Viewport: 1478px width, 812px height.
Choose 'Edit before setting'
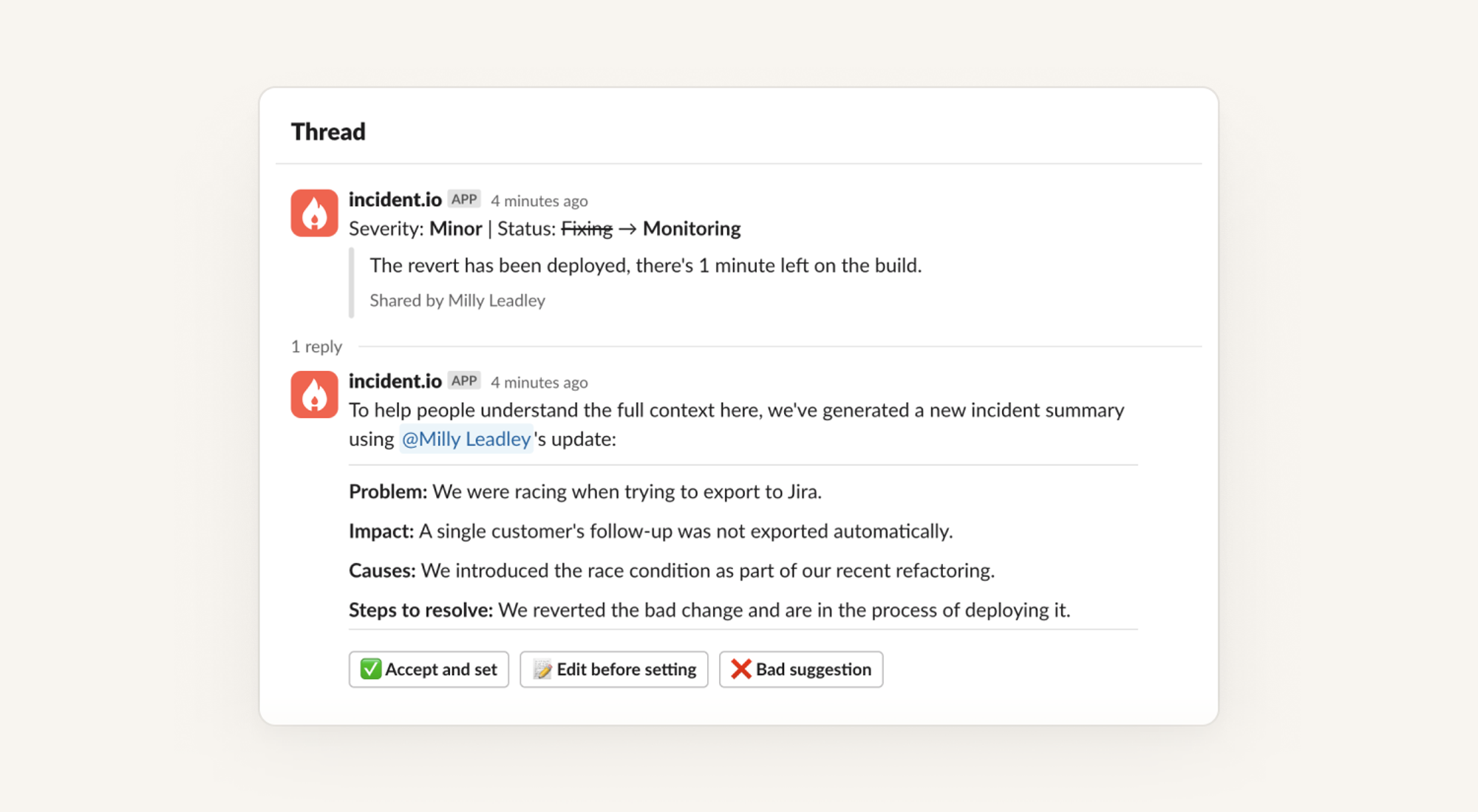(614, 669)
